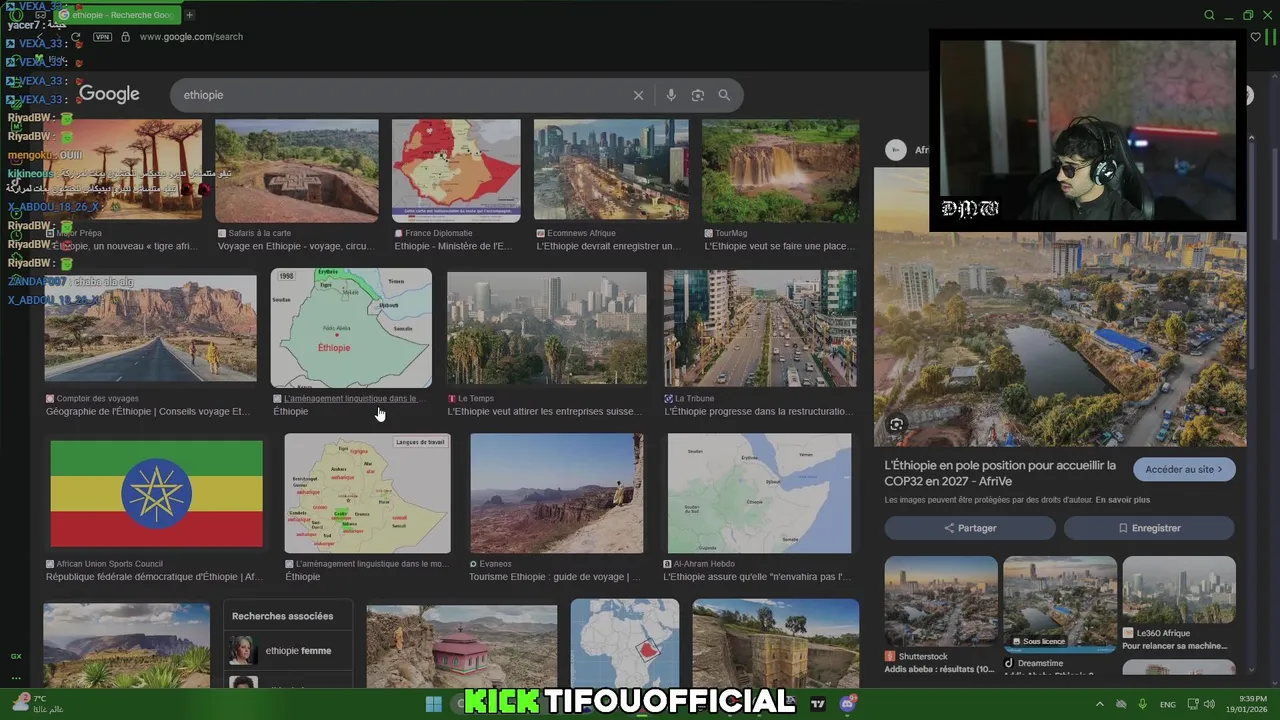This screenshot has height=720, width=1280.
Task: Open Al-Ahram Hebdo map image
Action: coord(760,494)
